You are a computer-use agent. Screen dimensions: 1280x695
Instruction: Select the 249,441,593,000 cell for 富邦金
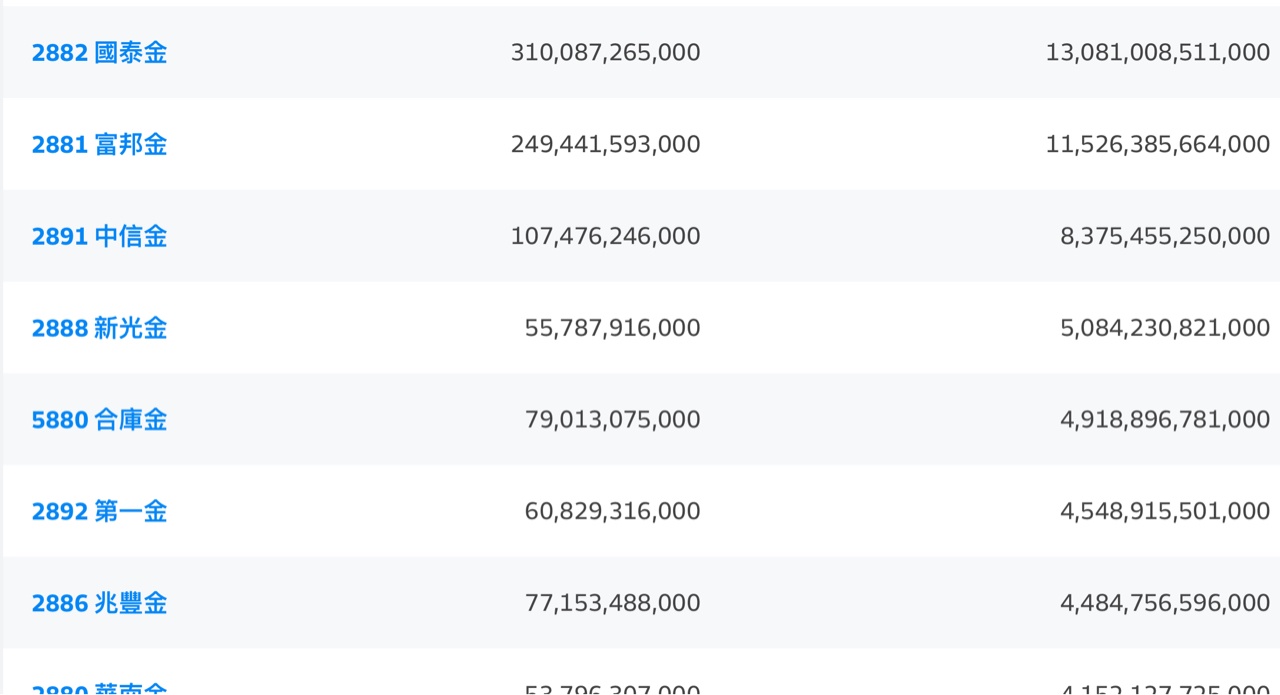point(605,145)
